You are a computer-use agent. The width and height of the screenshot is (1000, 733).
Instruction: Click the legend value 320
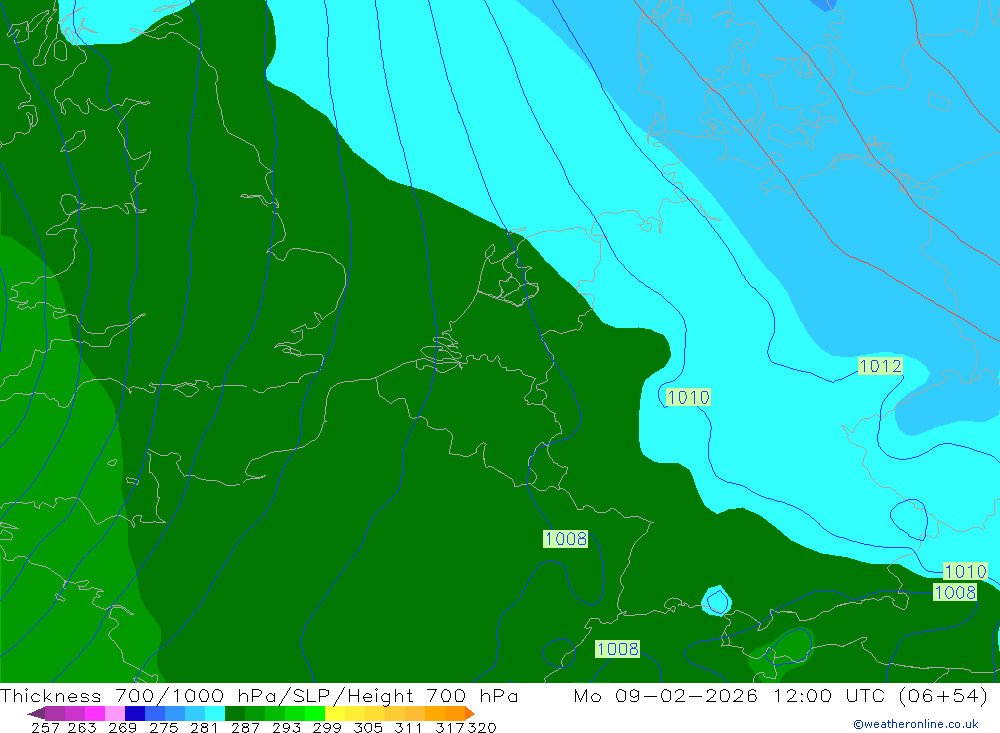482,727
